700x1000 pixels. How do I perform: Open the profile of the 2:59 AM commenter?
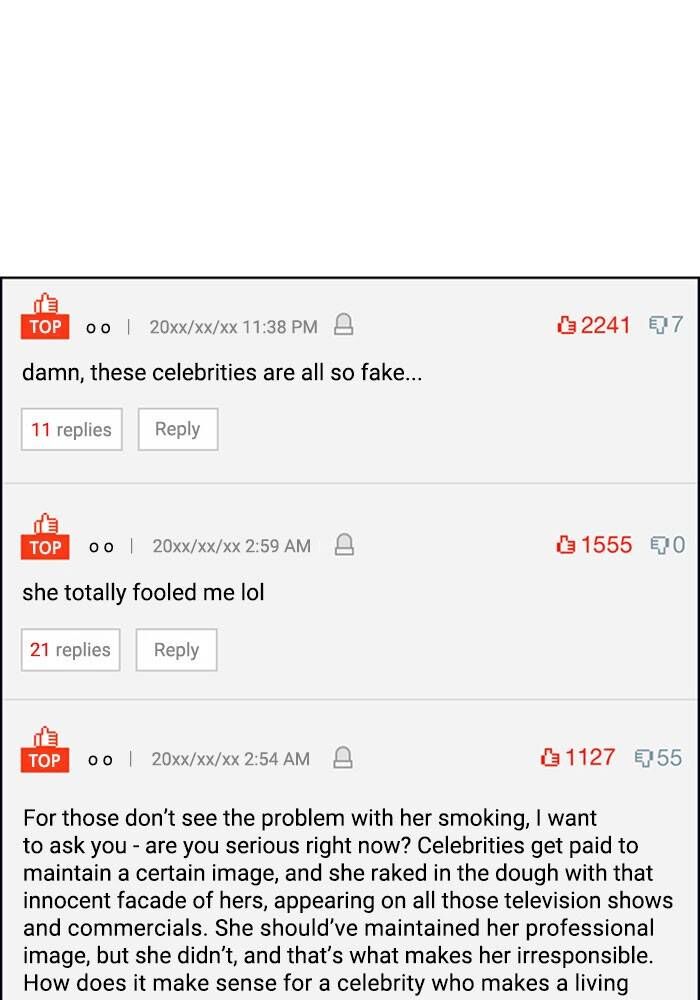100,547
